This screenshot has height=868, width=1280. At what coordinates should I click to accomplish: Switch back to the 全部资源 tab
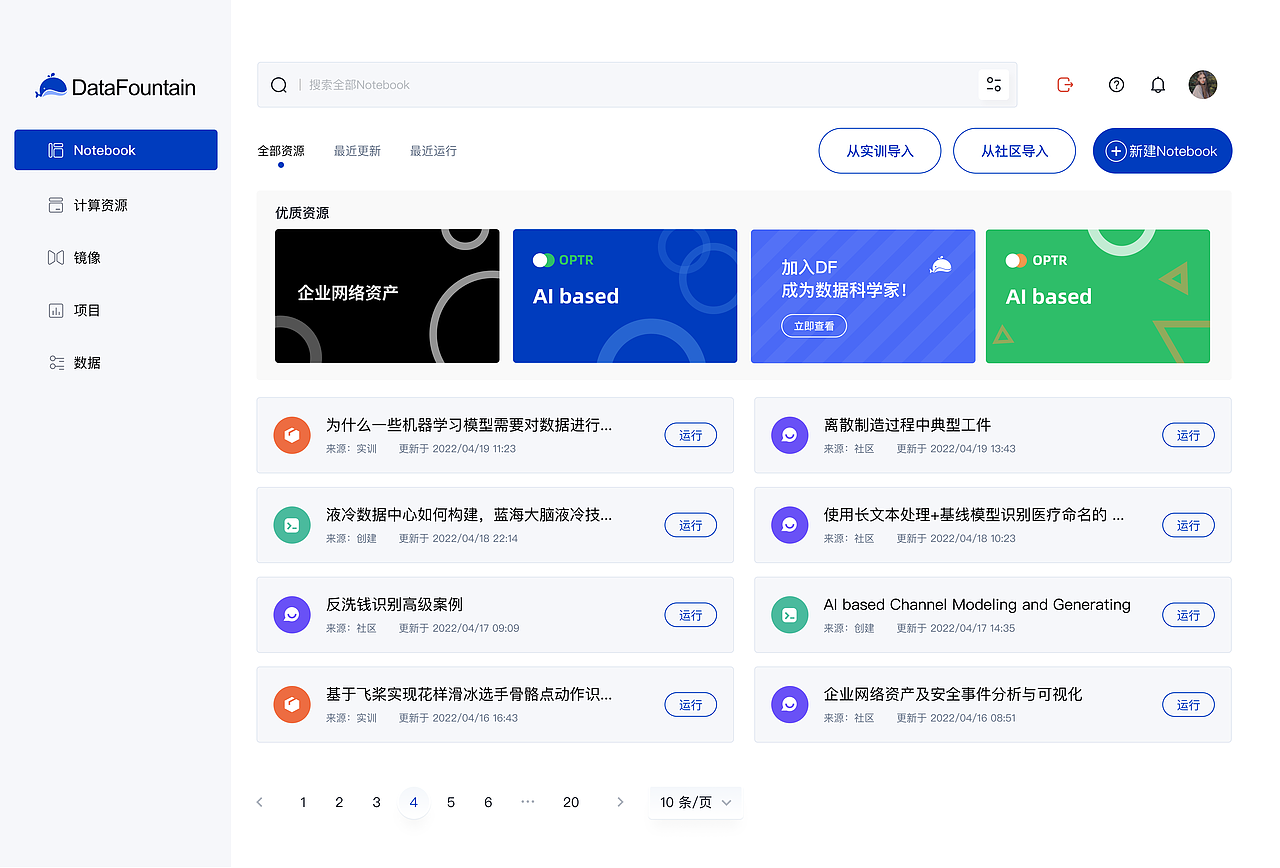tap(279, 150)
